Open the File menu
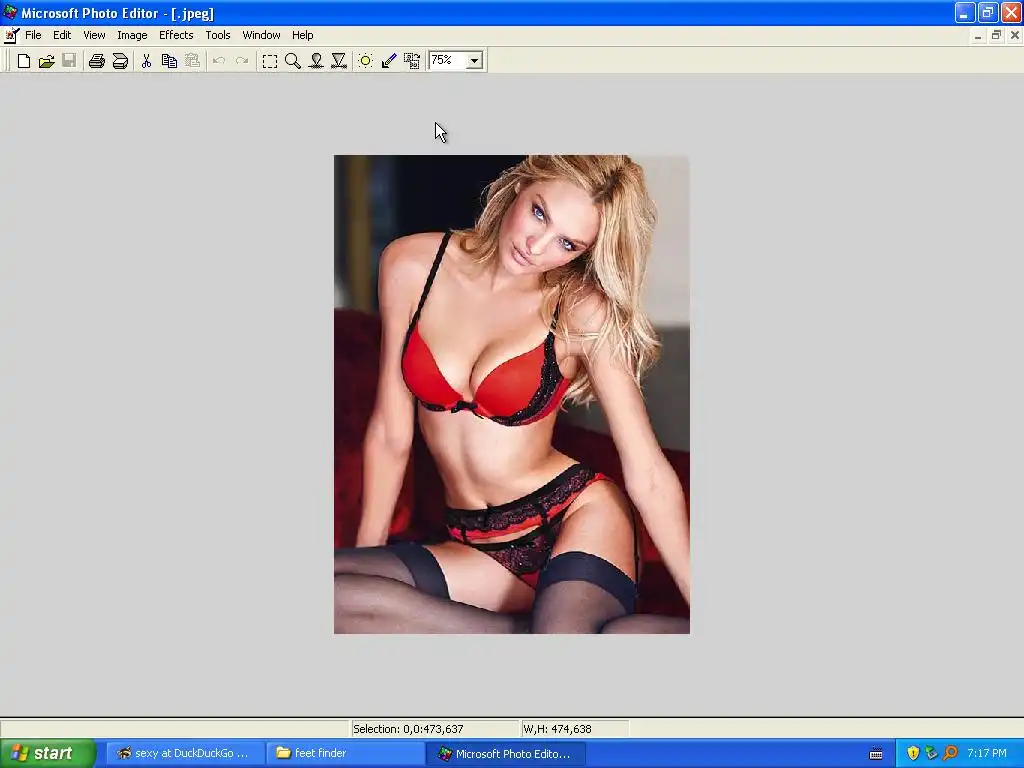Viewport: 1024px width, 768px height. 33,35
